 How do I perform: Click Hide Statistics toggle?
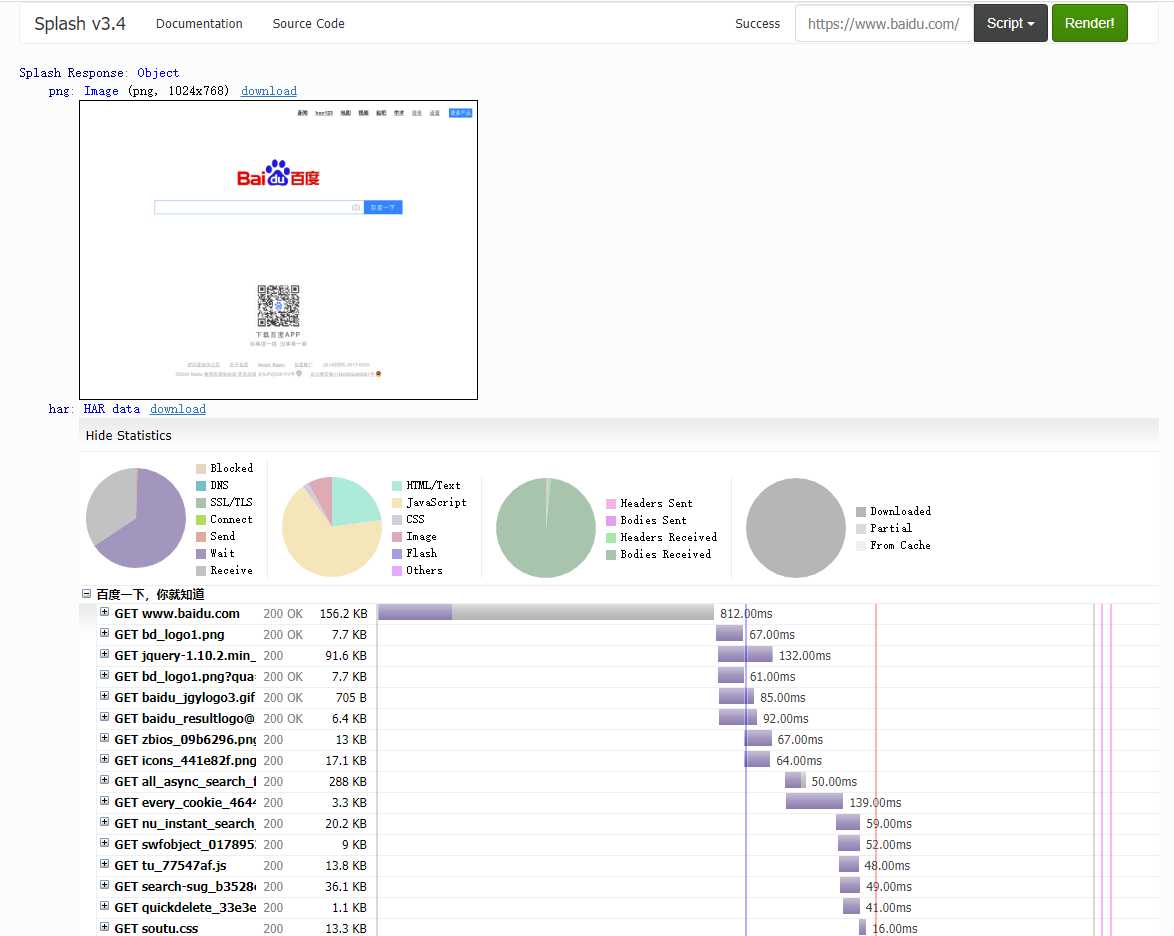point(129,436)
